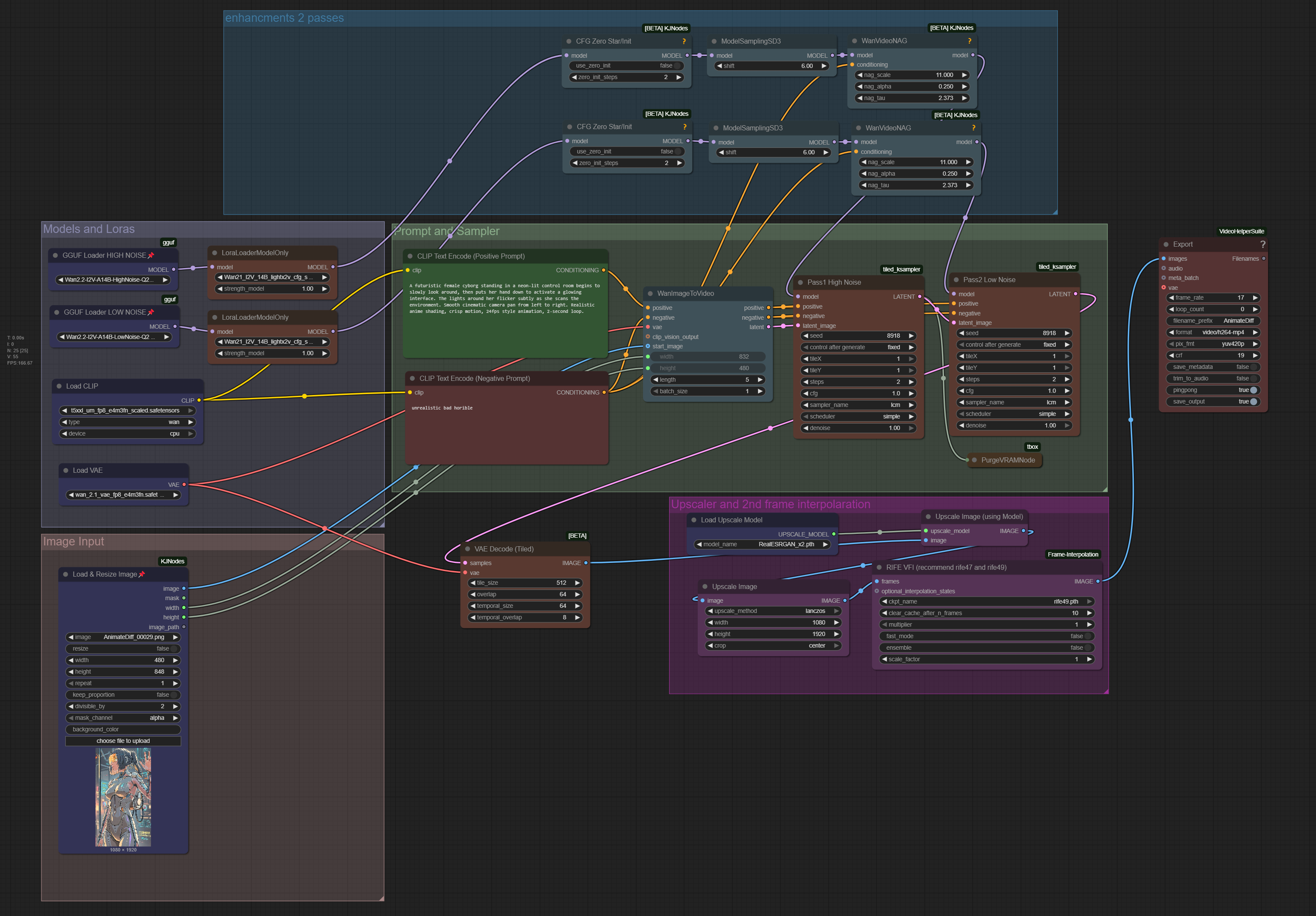Collapse the WanImageToVideo node via its dot

click(x=650, y=293)
